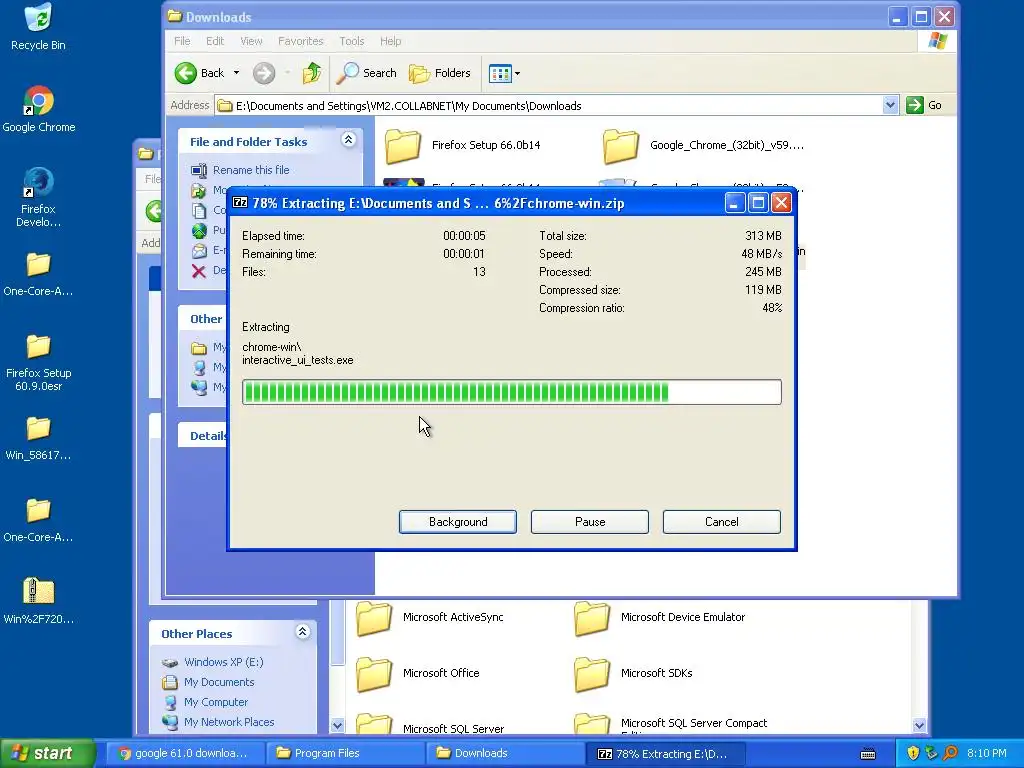Pause the 7-Zip extraction
The image size is (1024, 768).
click(x=590, y=522)
